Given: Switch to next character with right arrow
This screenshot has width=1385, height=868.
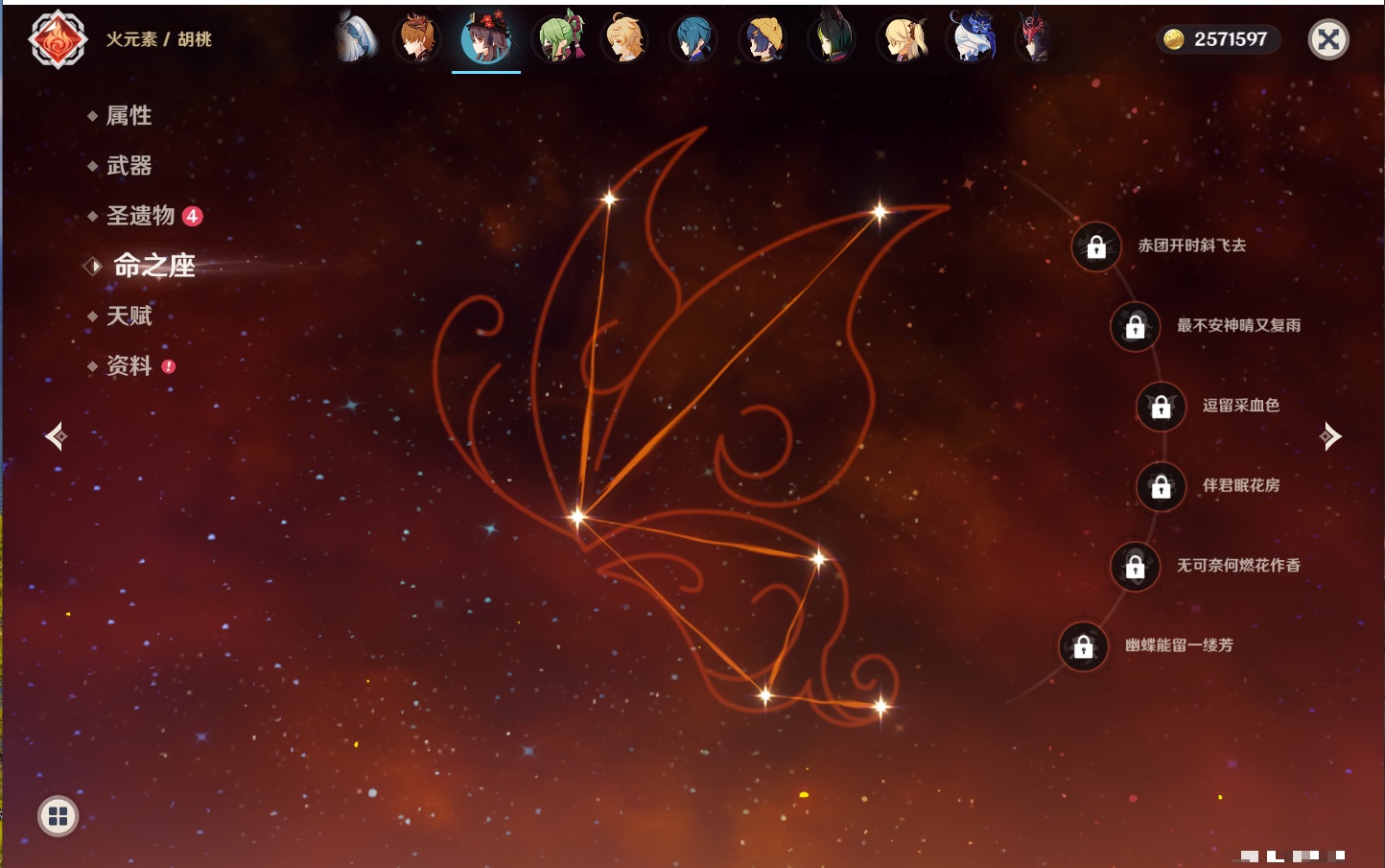Looking at the screenshot, I should 1330,436.
